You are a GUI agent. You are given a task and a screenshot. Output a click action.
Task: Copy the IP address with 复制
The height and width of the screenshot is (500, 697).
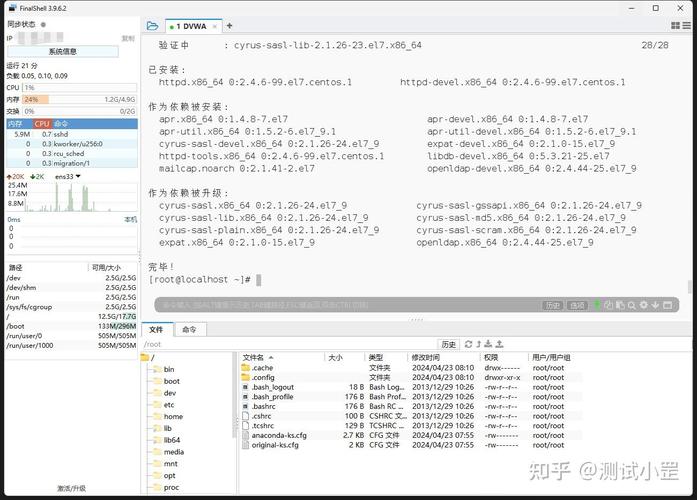tap(128, 39)
